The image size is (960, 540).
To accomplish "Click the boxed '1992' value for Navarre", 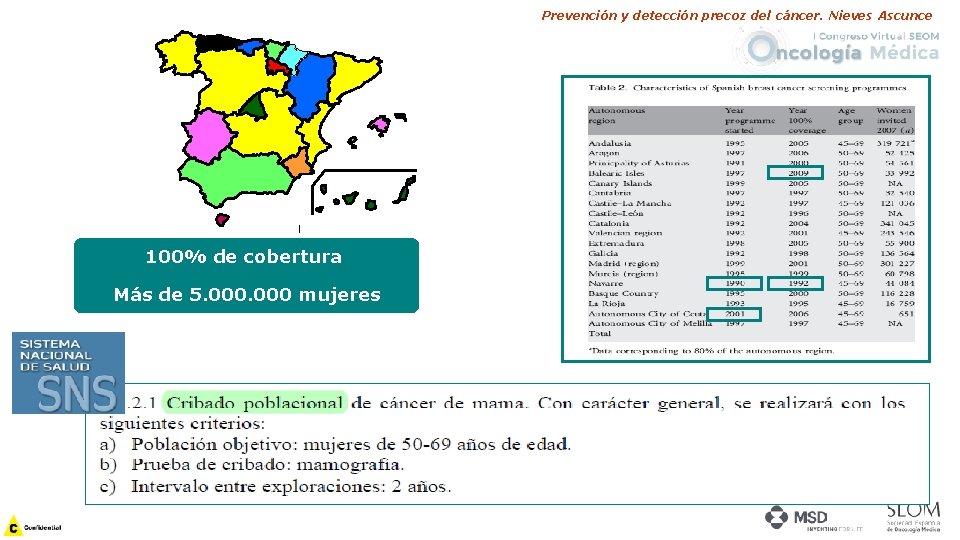I will (x=795, y=283).
